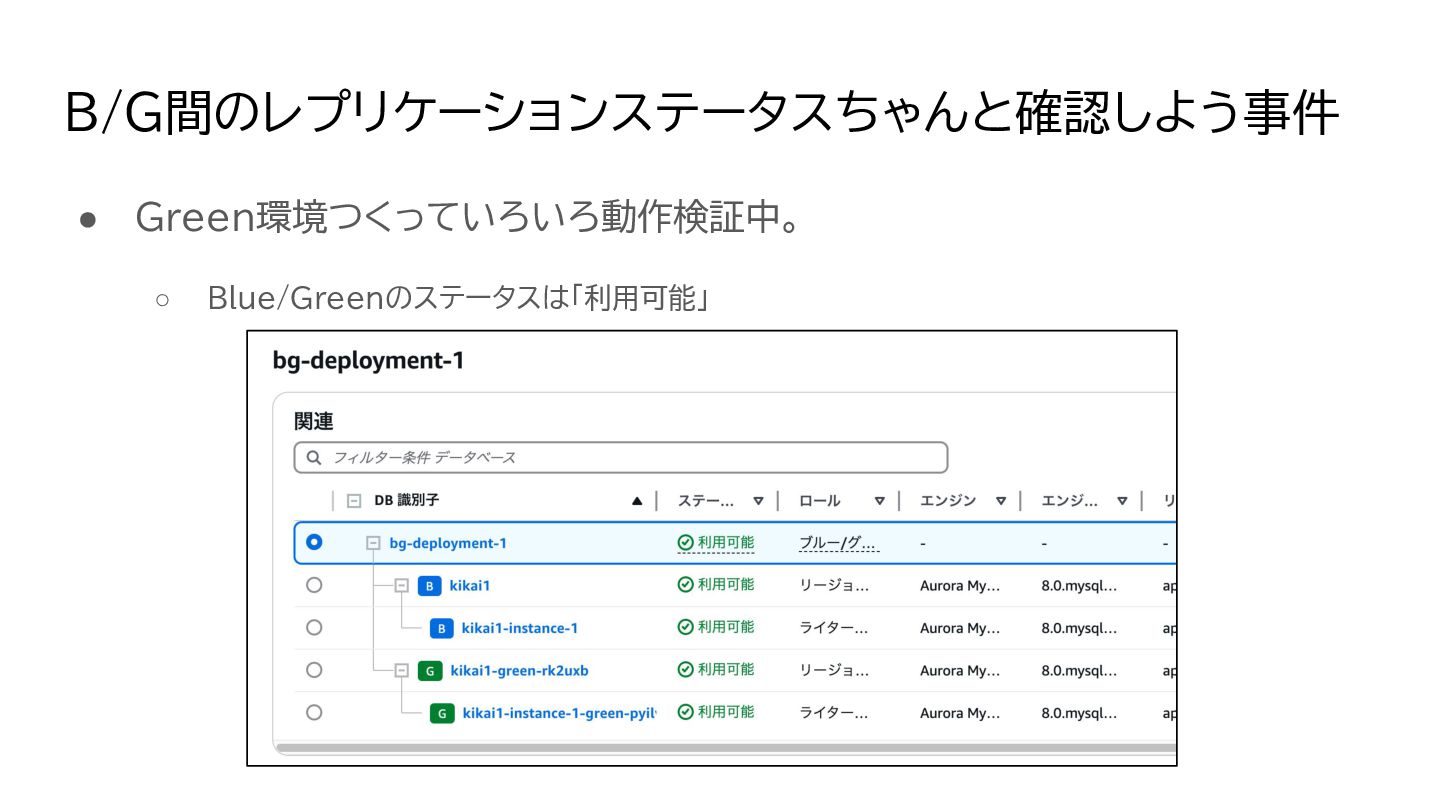Viewport: 1440px width, 810px height.
Task: Click the green G badge beside kikai1-instance-1-green
Action: click(x=442, y=714)
